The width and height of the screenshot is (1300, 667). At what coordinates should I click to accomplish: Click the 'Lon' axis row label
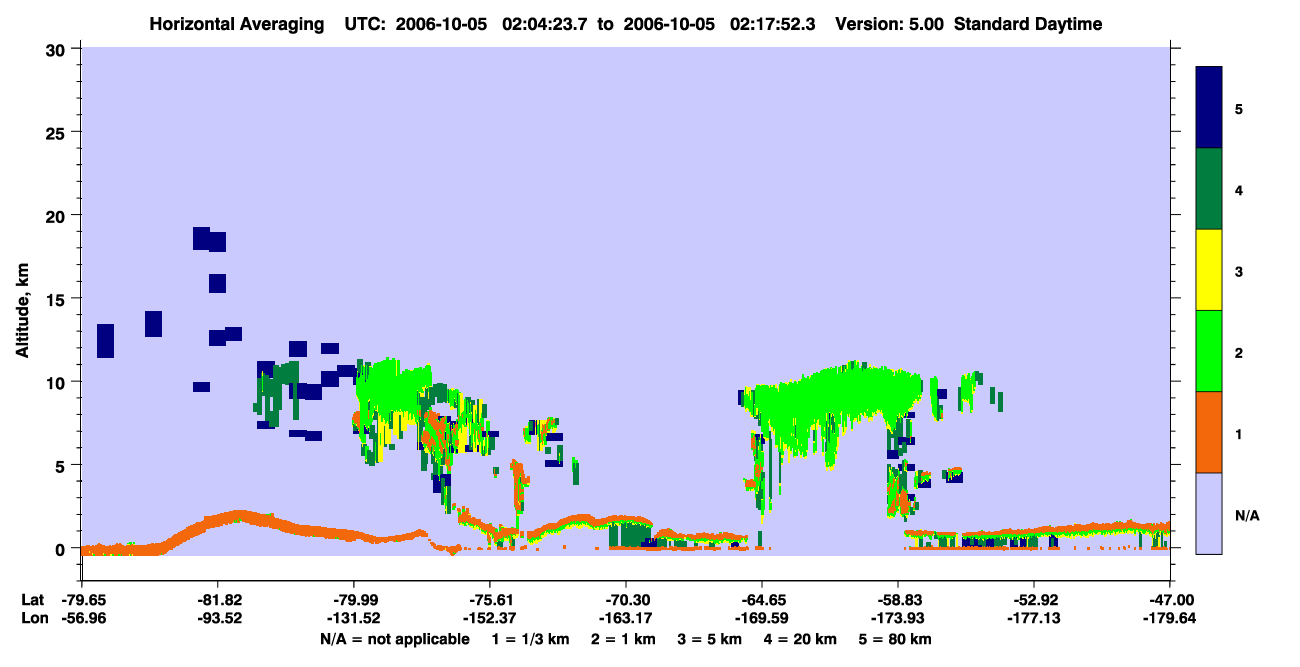(33, 618)
